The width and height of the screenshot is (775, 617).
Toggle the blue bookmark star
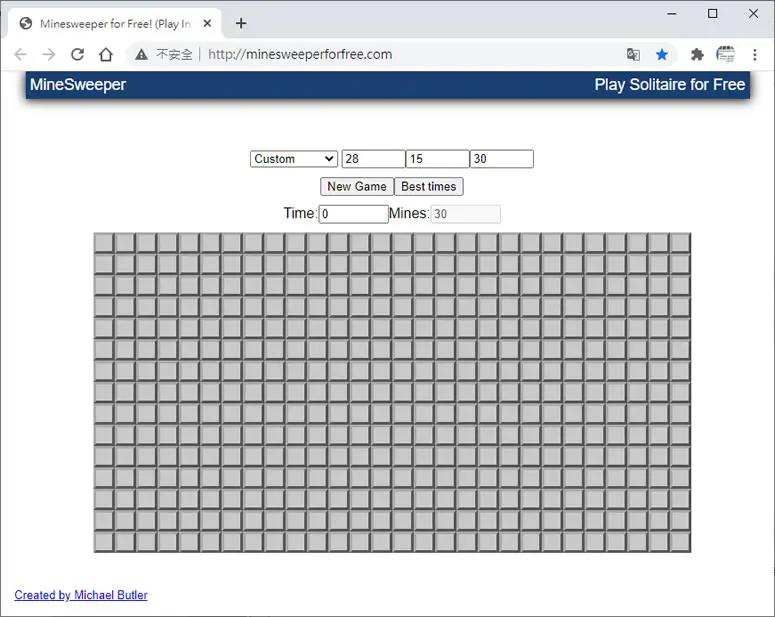[662, 54]
